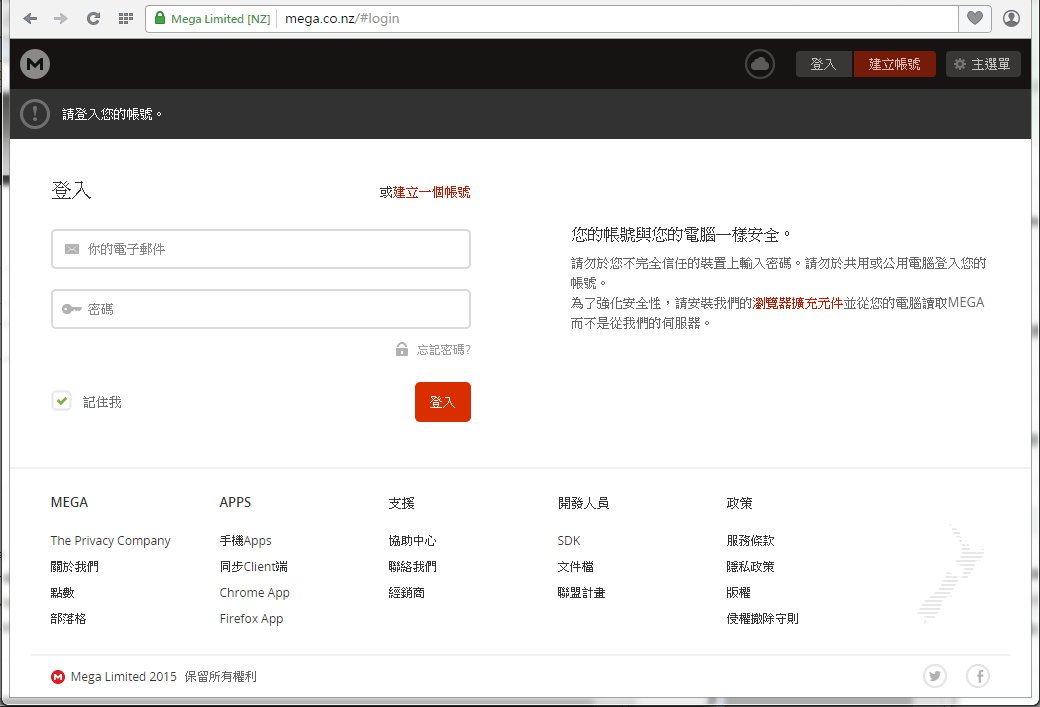Bookmark the page with the heart icon
This screenshot has height=707, width=1040.
pos(975,18)
